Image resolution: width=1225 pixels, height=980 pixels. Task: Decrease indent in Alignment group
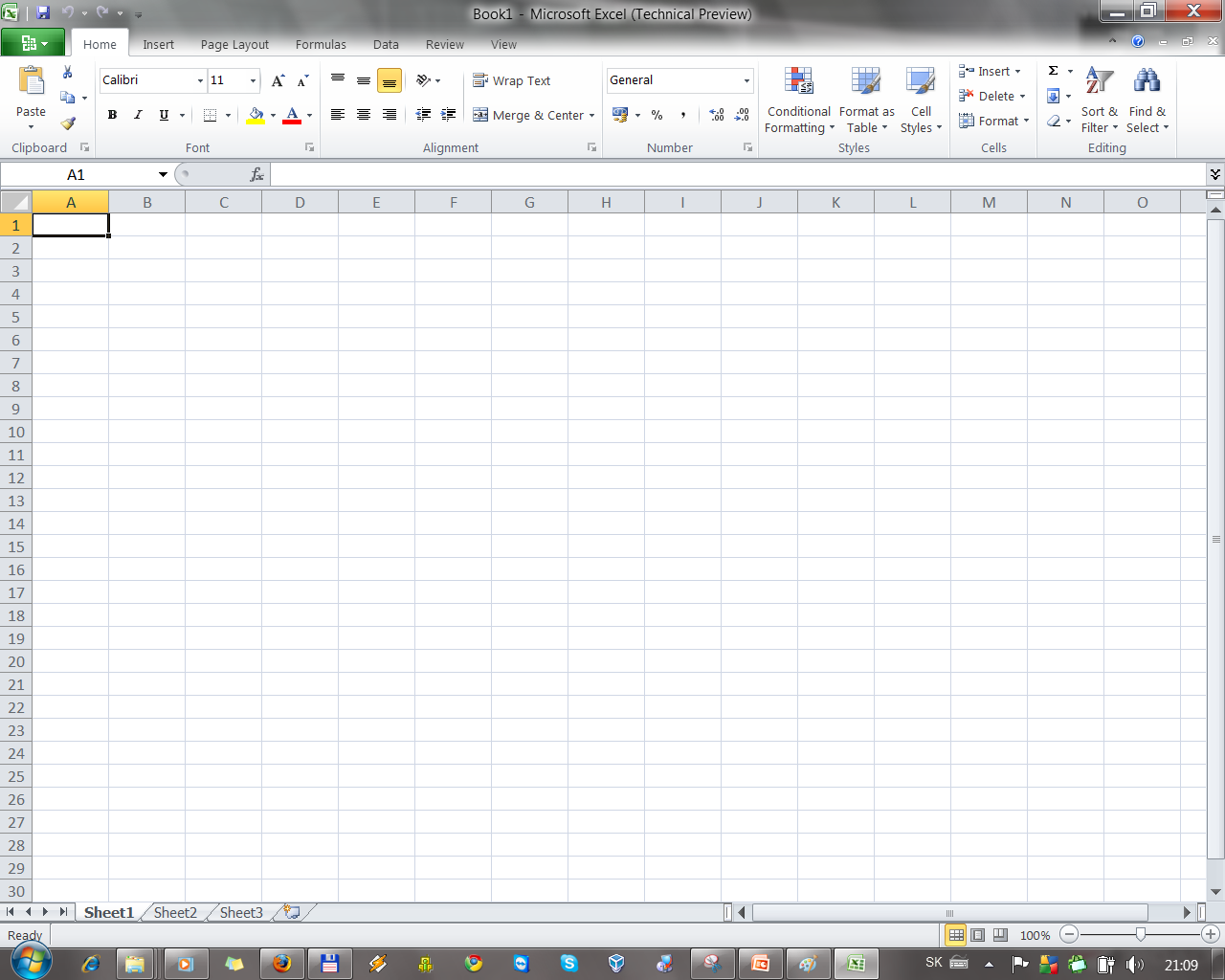tap(423, 115)
